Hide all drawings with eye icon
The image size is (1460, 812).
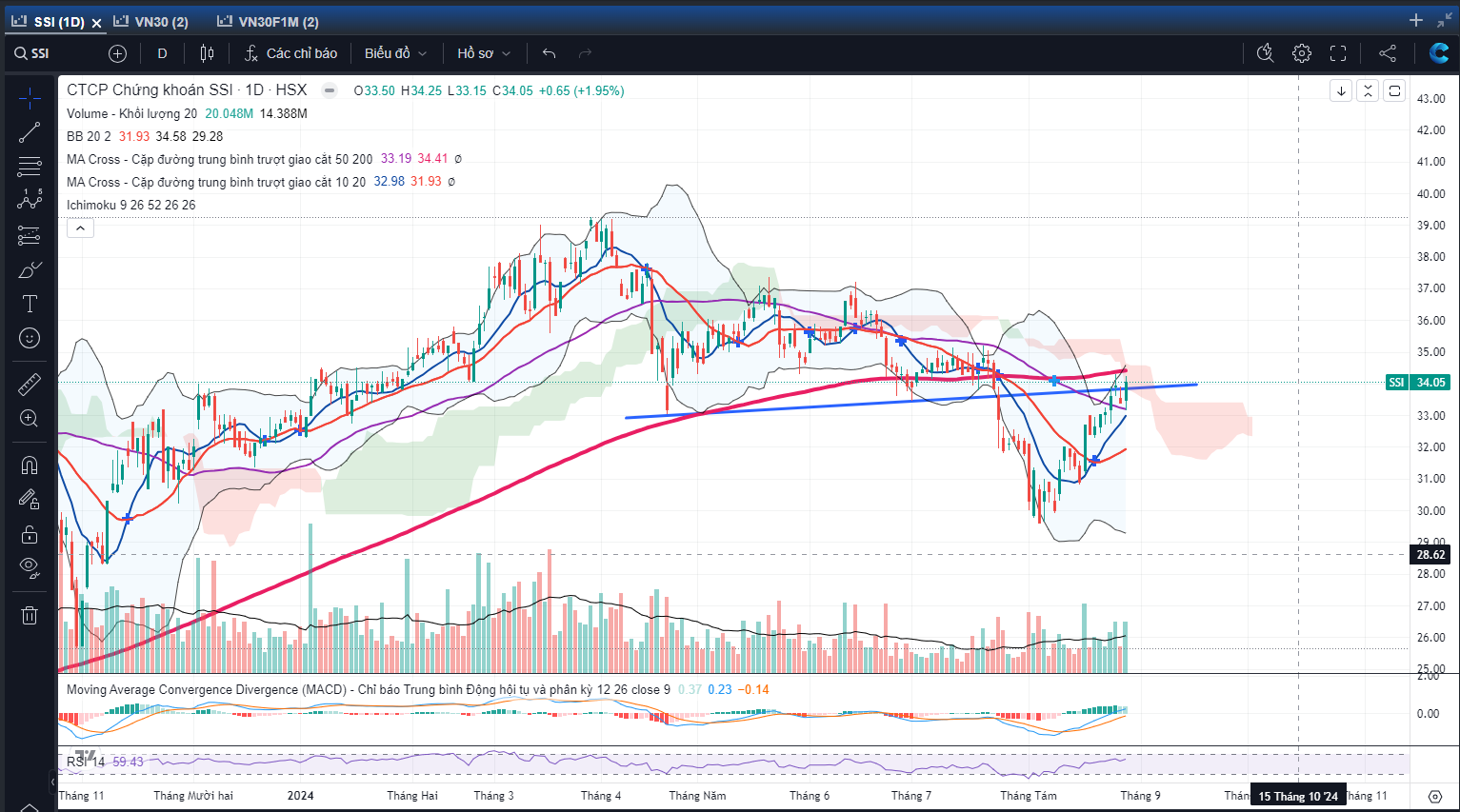pos(30,568)
